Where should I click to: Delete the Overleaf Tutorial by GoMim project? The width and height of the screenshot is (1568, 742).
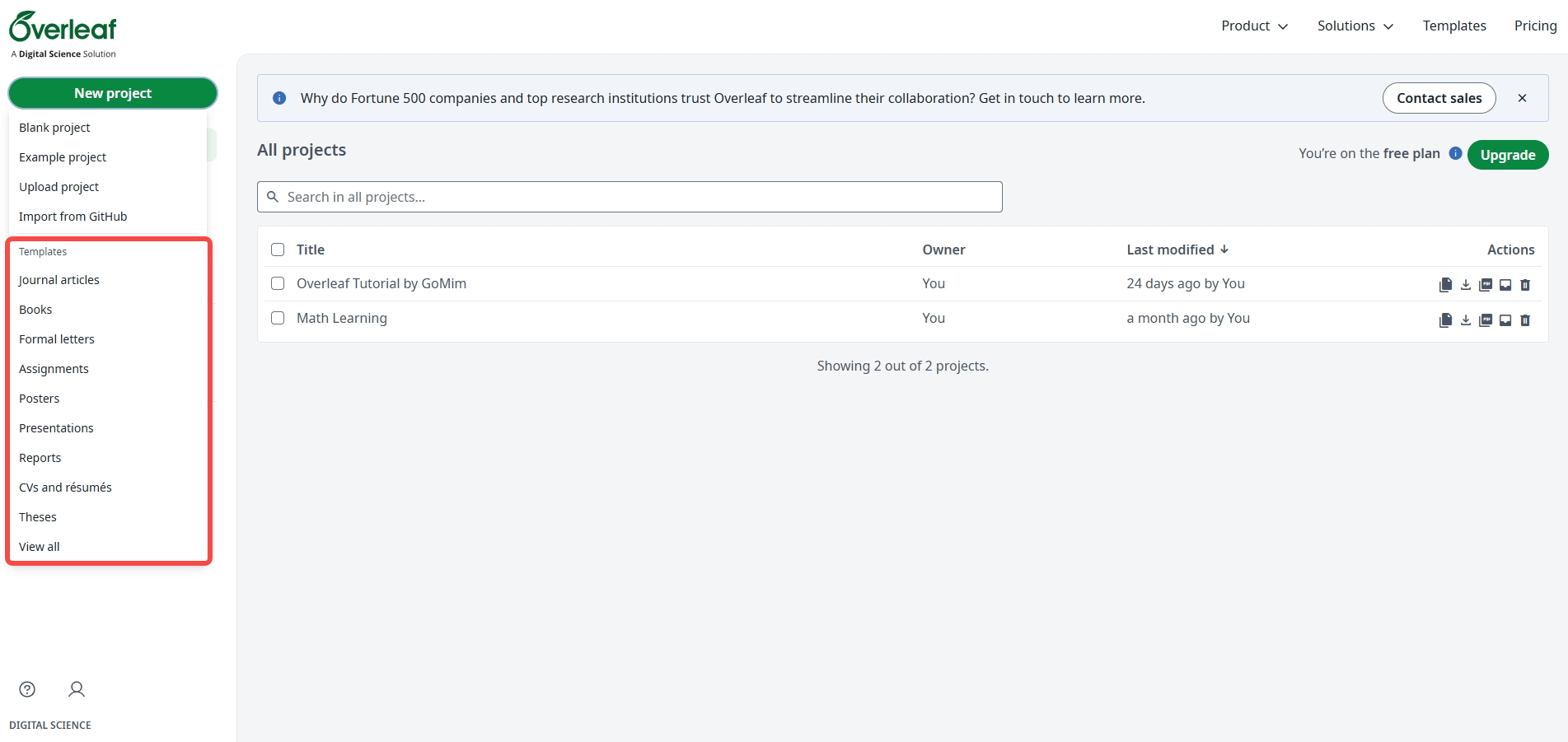[1525, 284]
